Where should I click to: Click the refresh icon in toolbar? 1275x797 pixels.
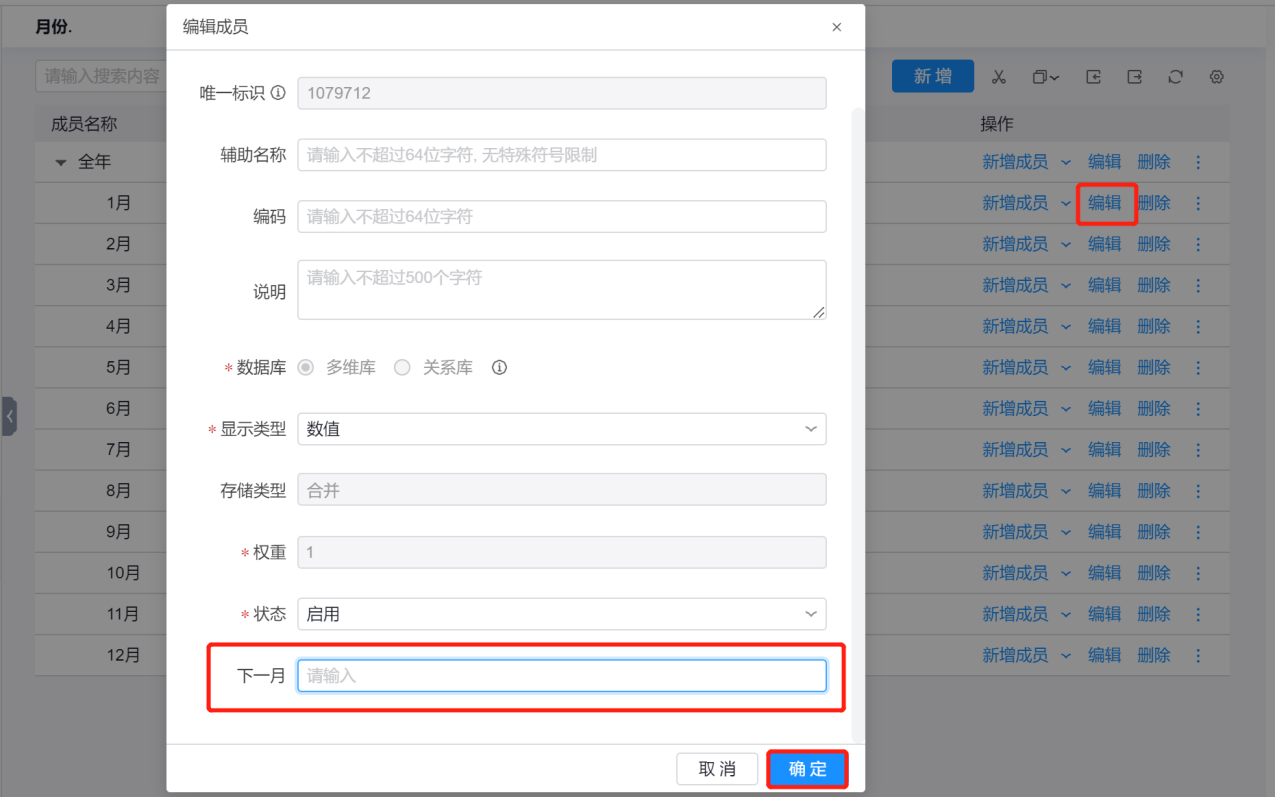1176,77
